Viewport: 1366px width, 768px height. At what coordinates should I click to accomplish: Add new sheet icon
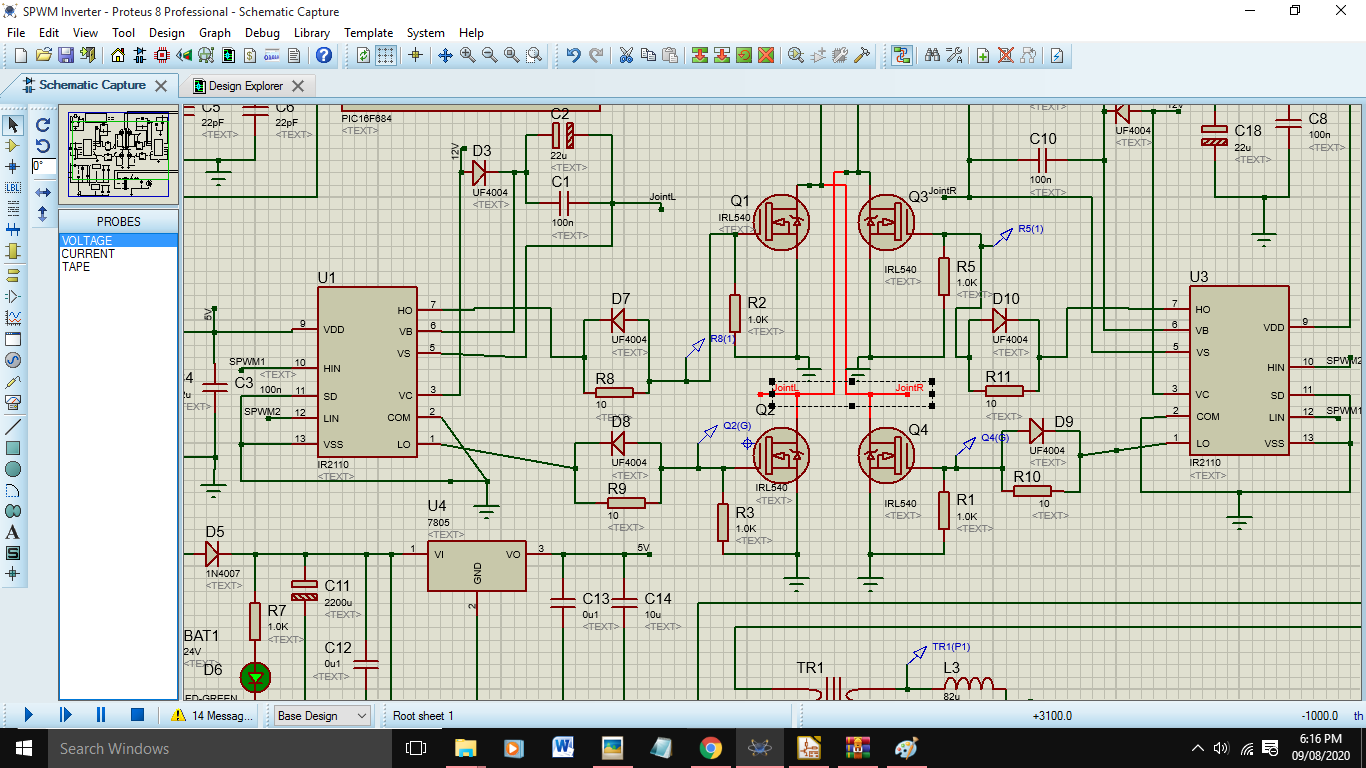(x=983, y=55)
